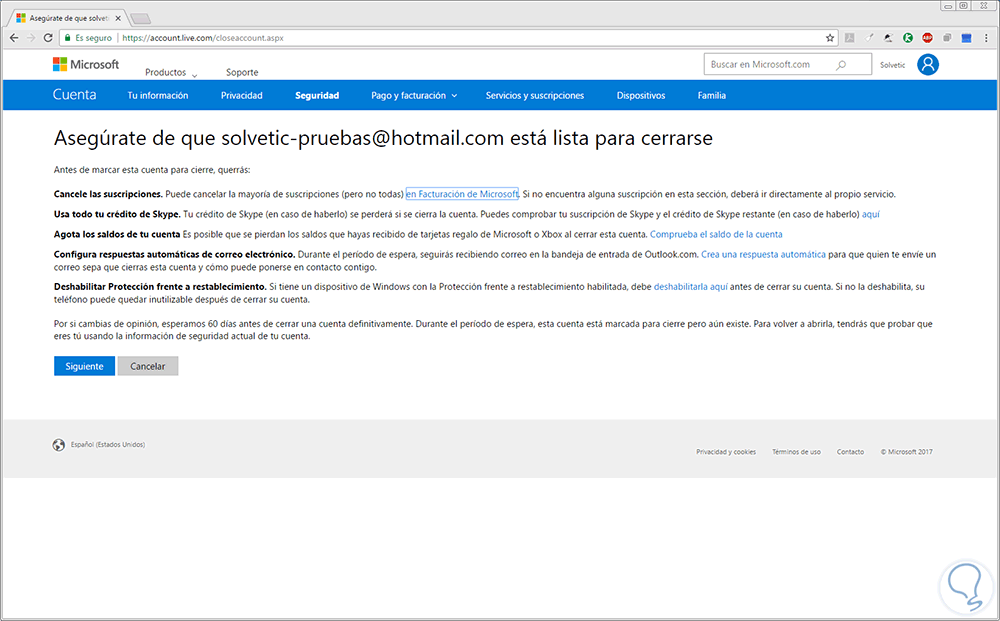
Task: Follow the en Facturación de Microsoft link
Action: pos(462,194)
